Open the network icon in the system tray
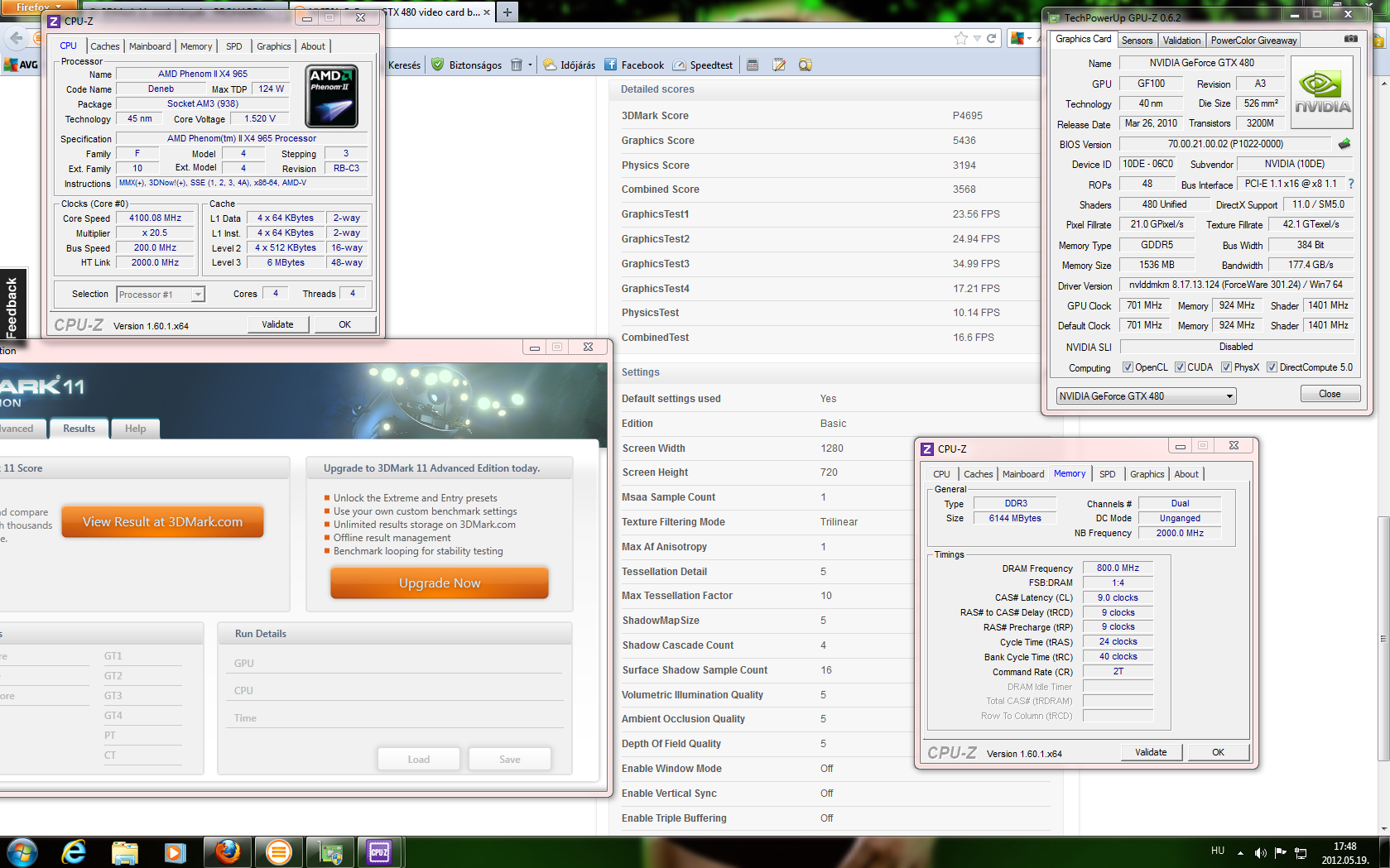 point(1301,852)
